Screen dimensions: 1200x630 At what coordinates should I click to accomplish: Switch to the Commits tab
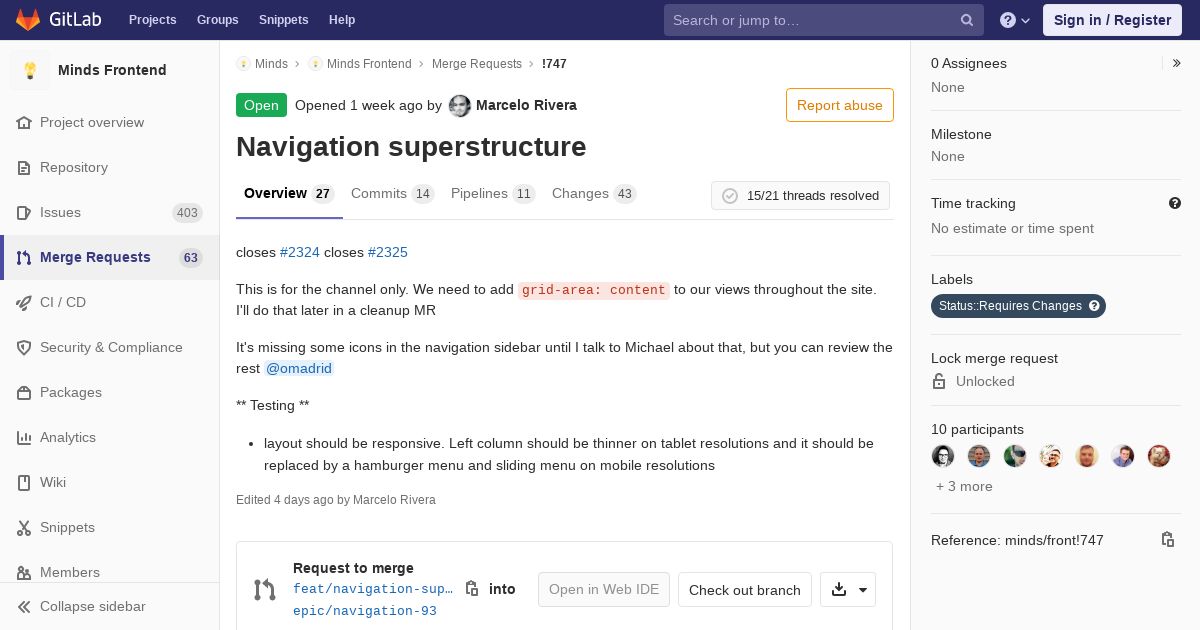(392, 194)
